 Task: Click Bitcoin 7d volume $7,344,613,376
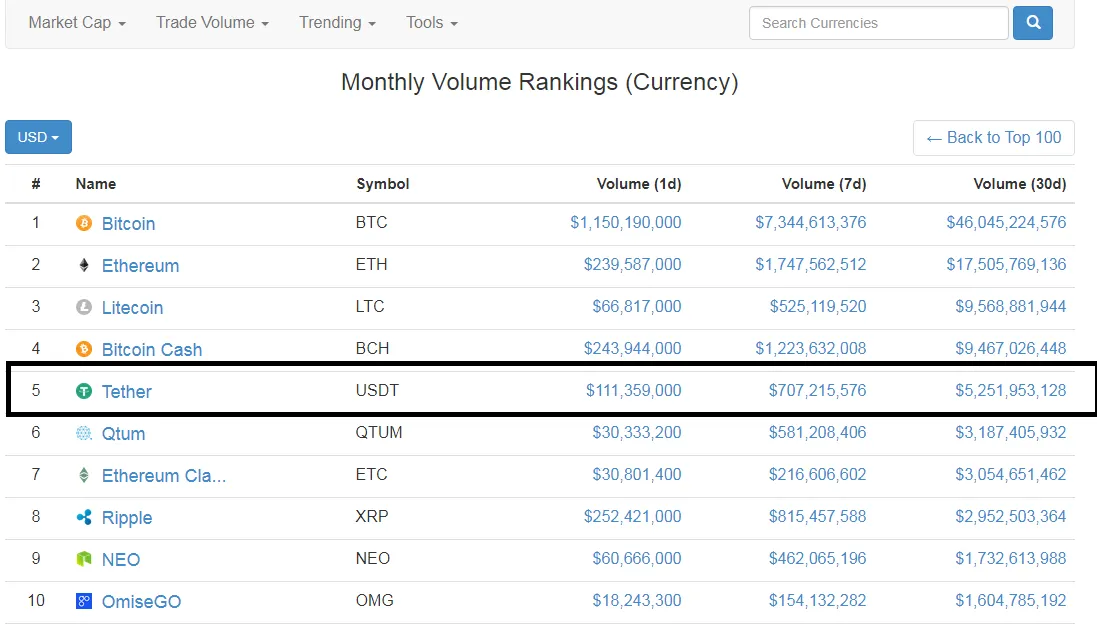click(x=810, y=223)
